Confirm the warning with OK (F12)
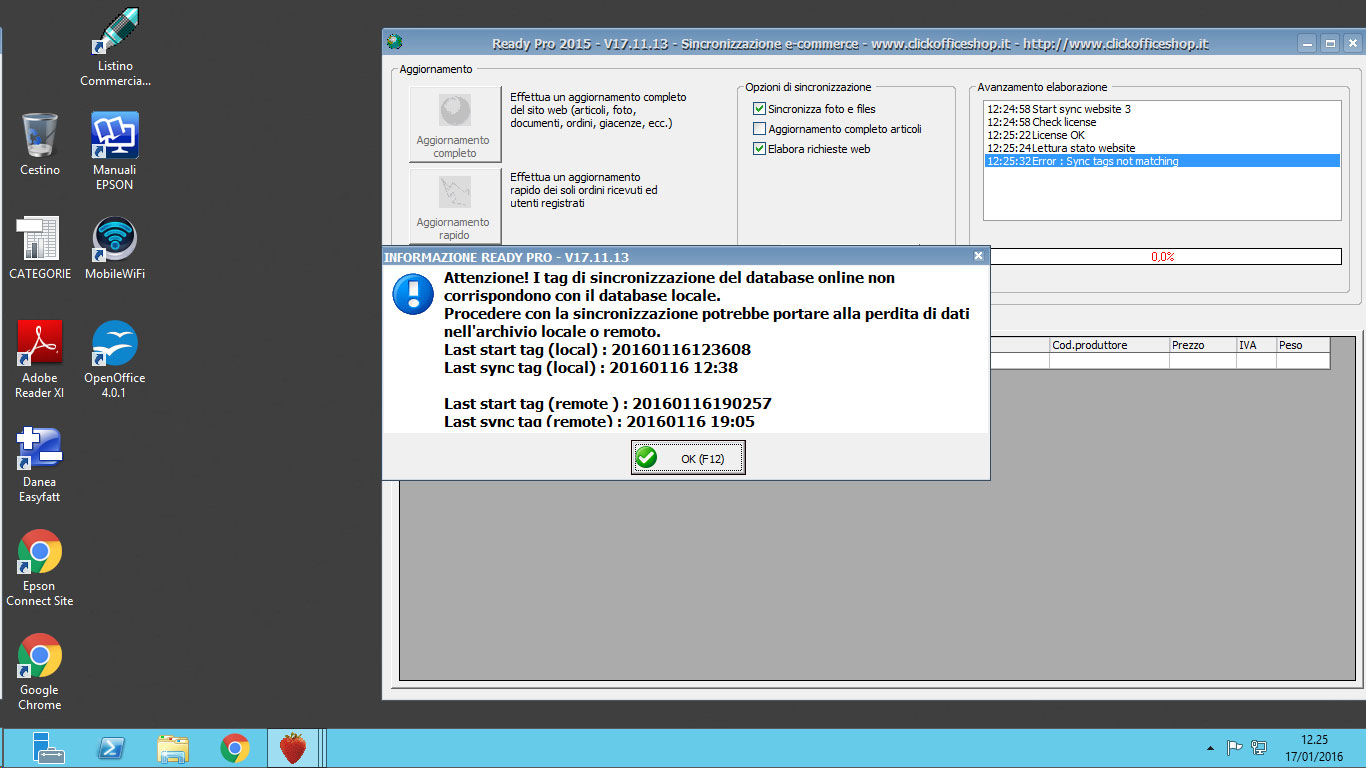This screenshot has height=768, width=1366. tap(688, 458)
